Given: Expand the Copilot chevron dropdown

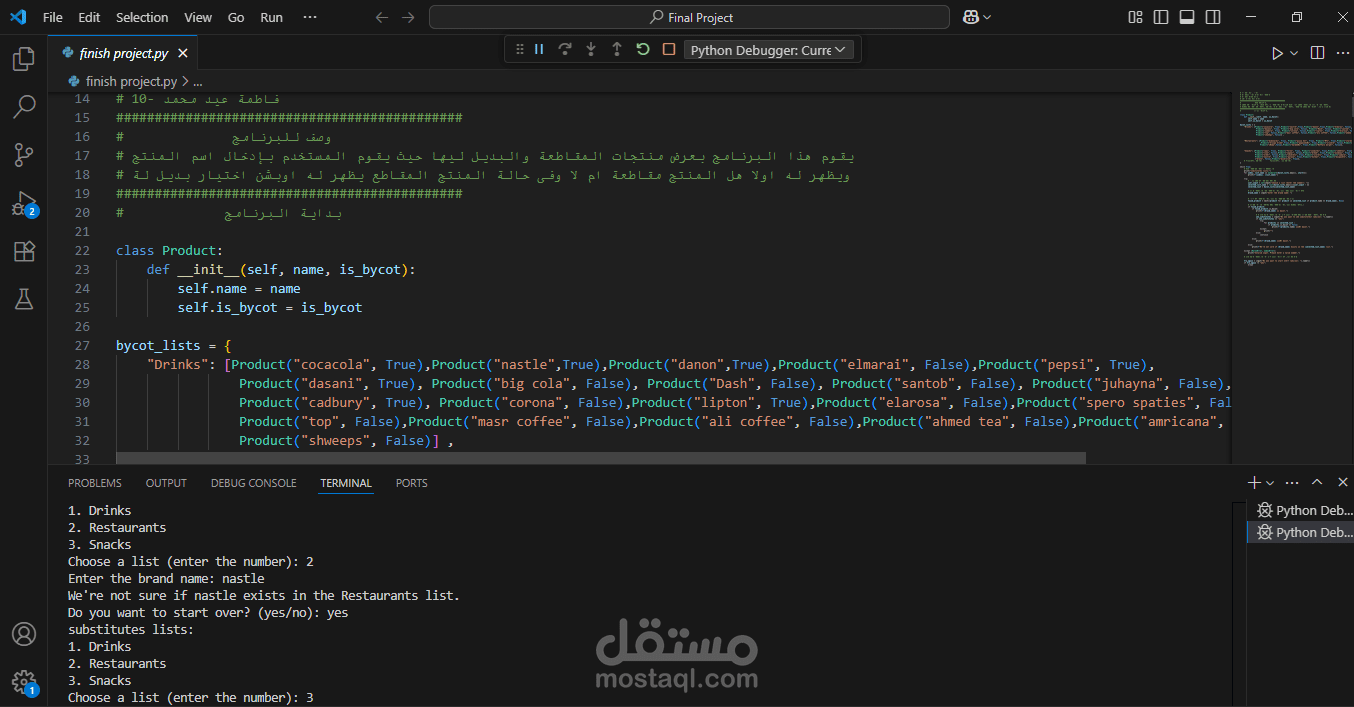Looking at the screenshot, I should click(x=987, y=17).
